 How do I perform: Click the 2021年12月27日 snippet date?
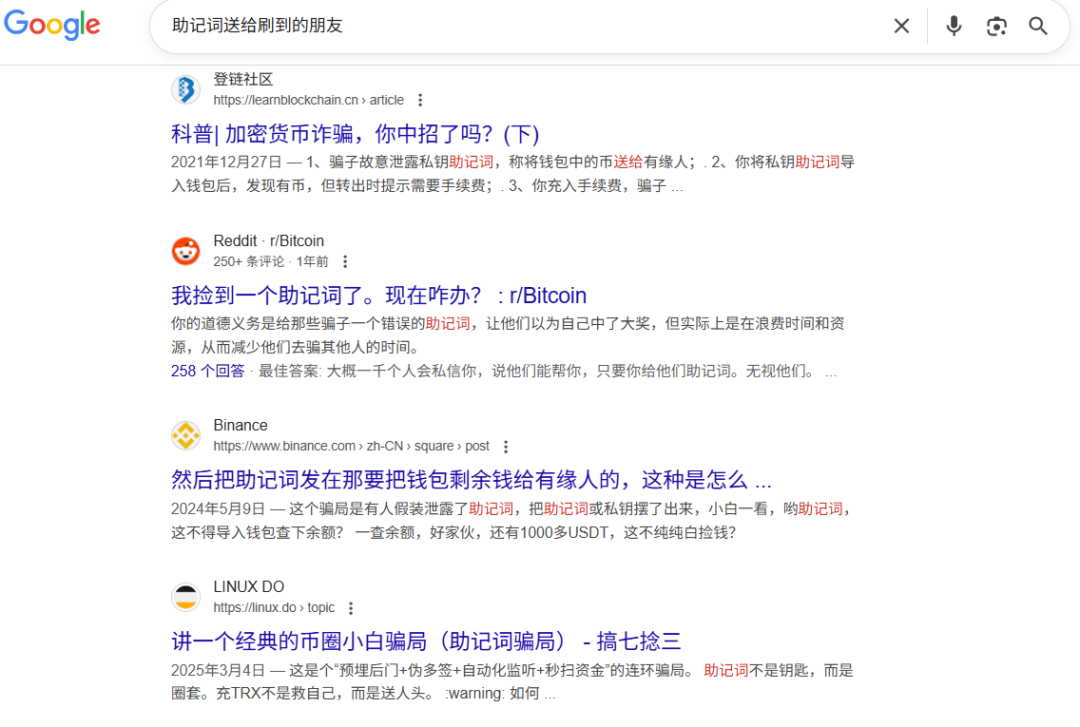click(x=226, y=162)
